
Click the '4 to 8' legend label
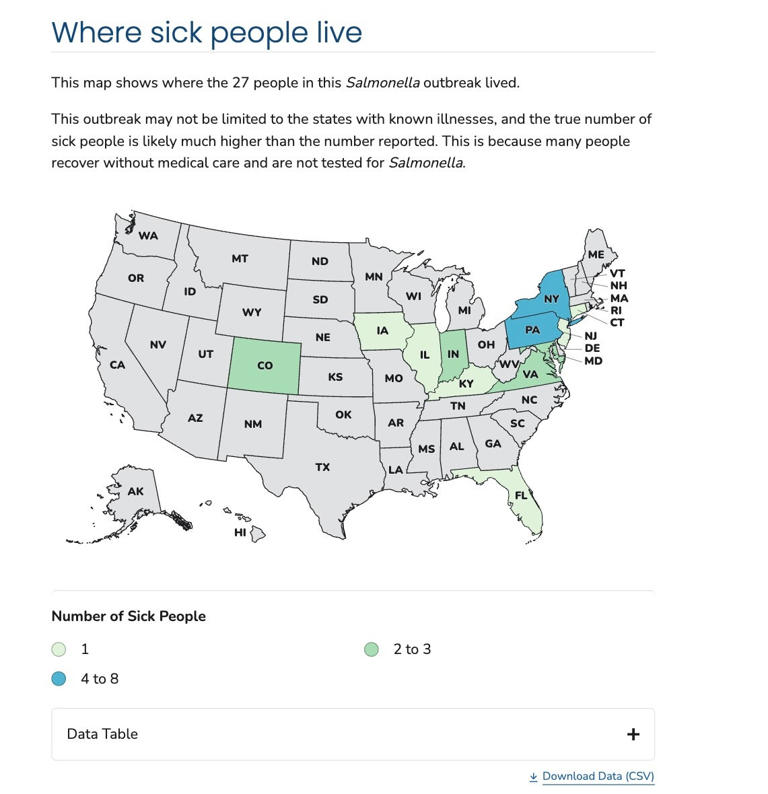click(100, 679)
